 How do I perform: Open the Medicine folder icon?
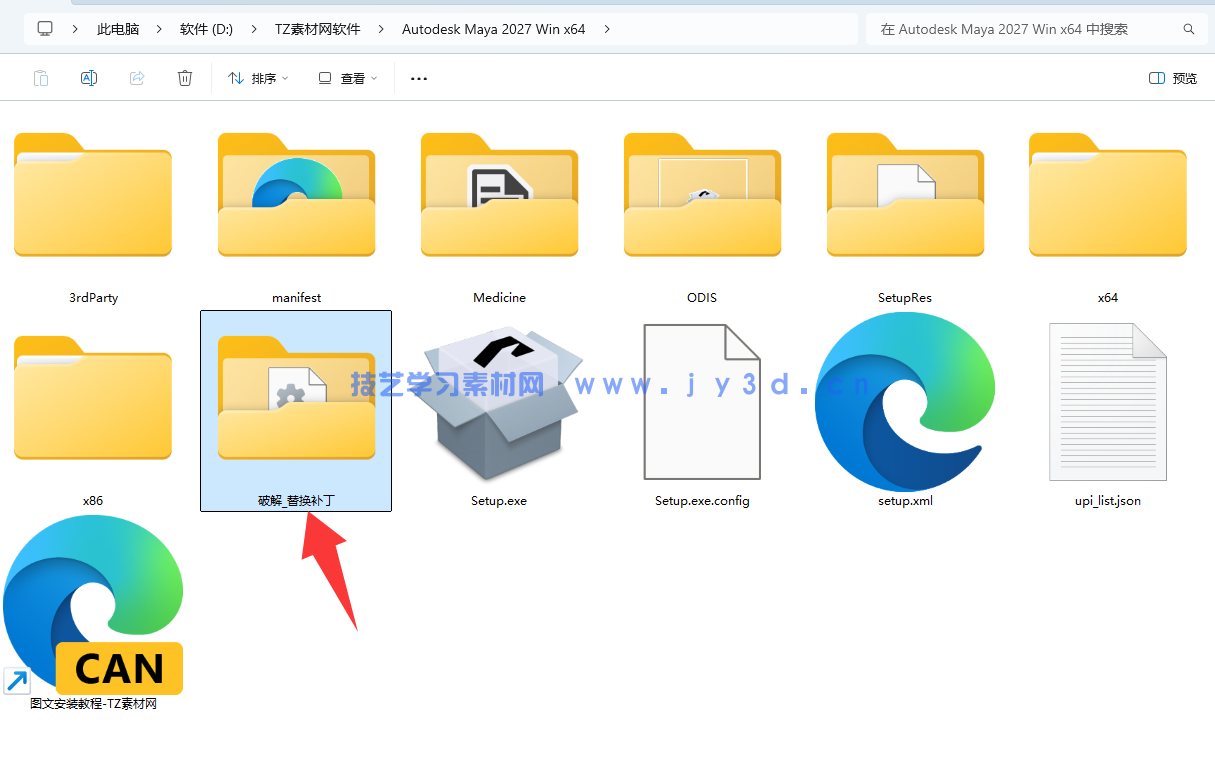[499, 196]
